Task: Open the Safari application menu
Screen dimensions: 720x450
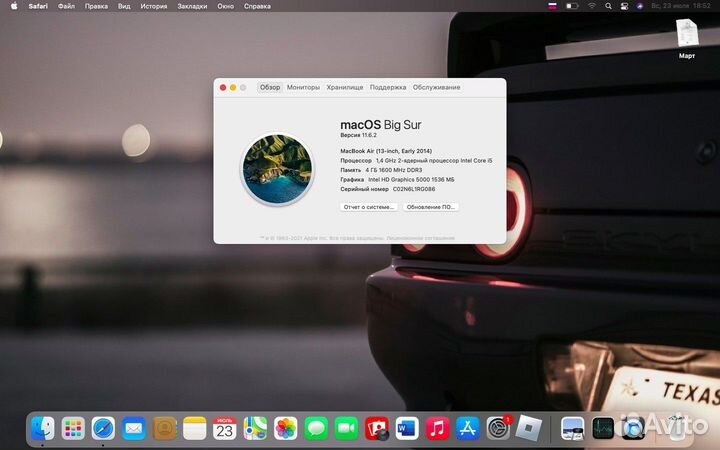Action: 38,6
